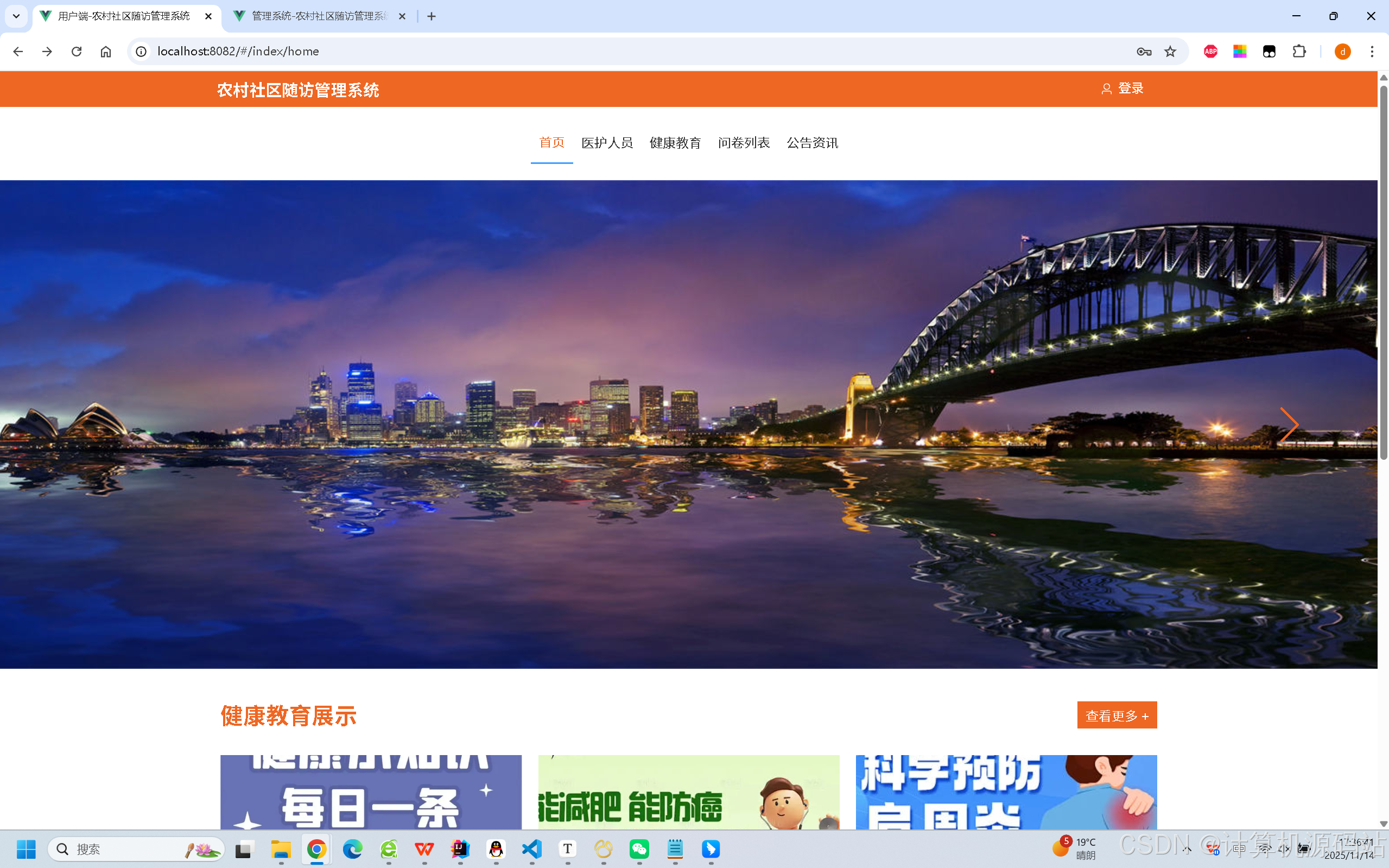Viewport: 1389px width, 868px height.
Task: Click the taskbar 搜索 search box
Action: tap(136, 848)
